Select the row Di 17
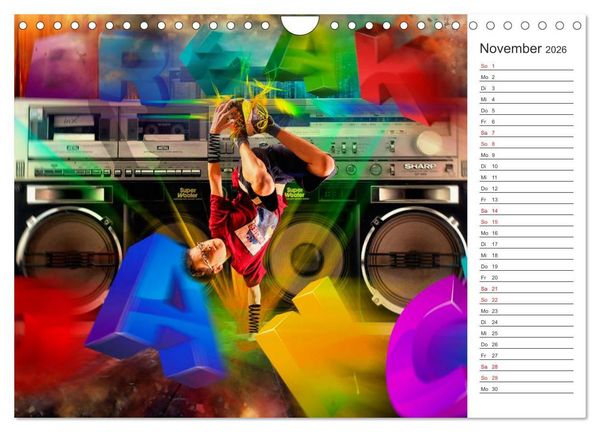The image size is (600, 432). pyautogui.click(x=527, y=244)
